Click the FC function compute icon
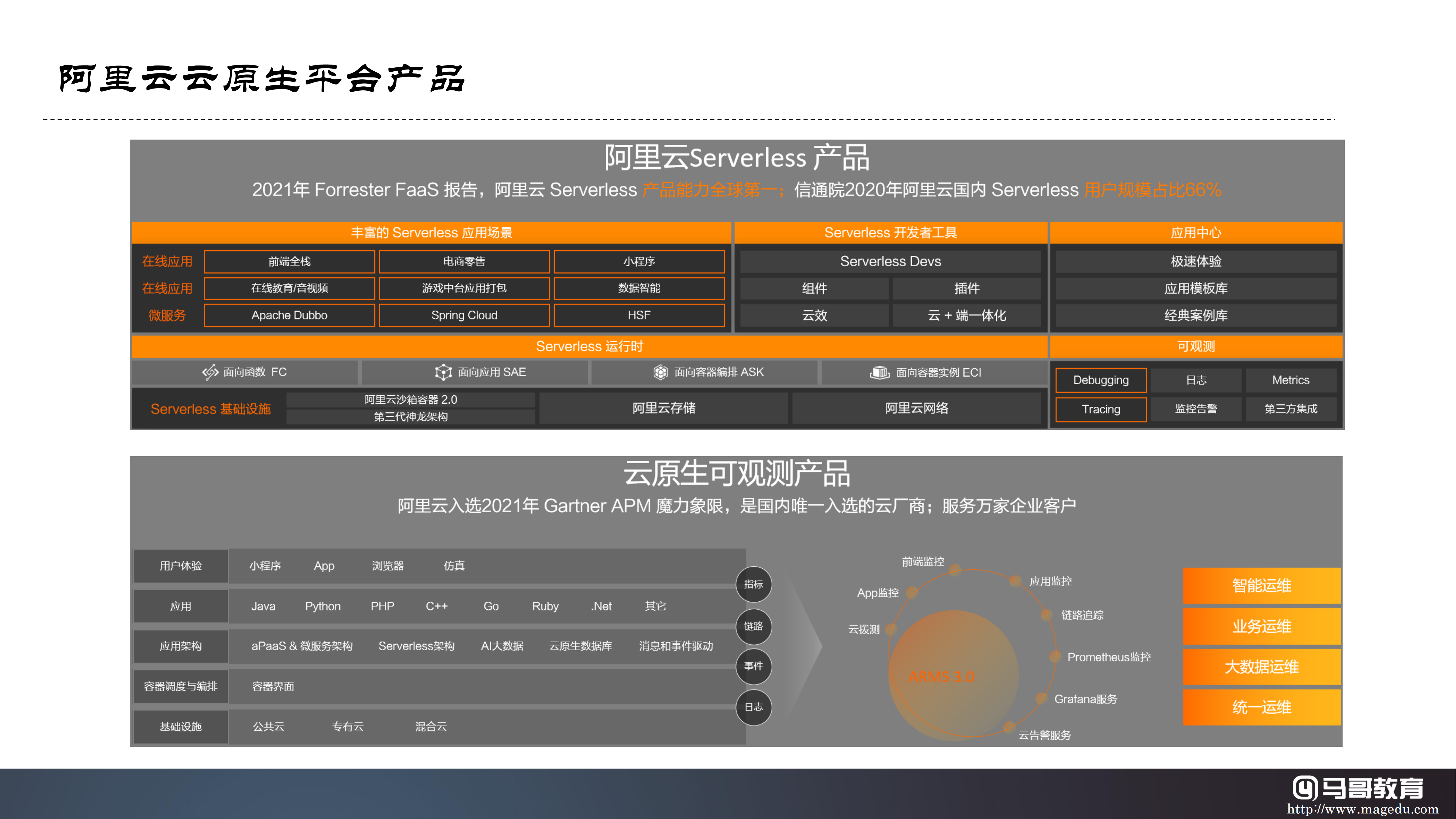 pos(210,372)
